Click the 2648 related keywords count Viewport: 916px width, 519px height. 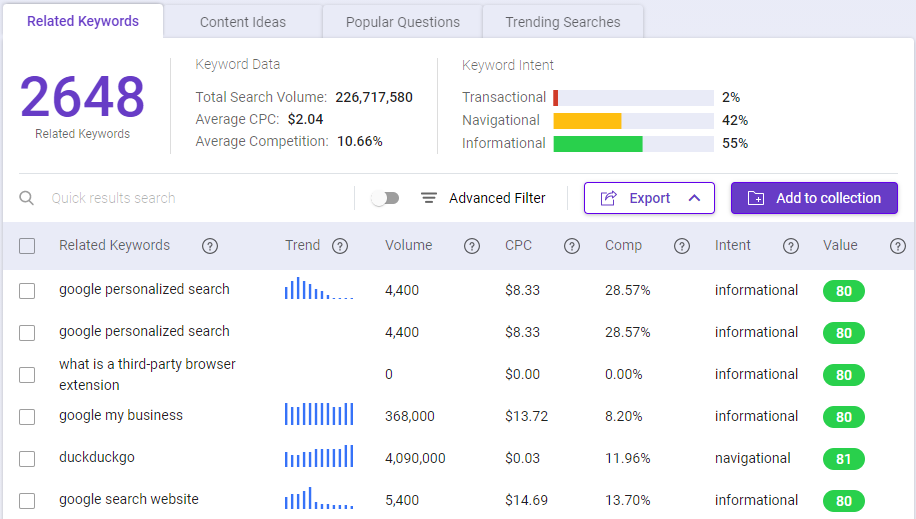click(82, 97)
